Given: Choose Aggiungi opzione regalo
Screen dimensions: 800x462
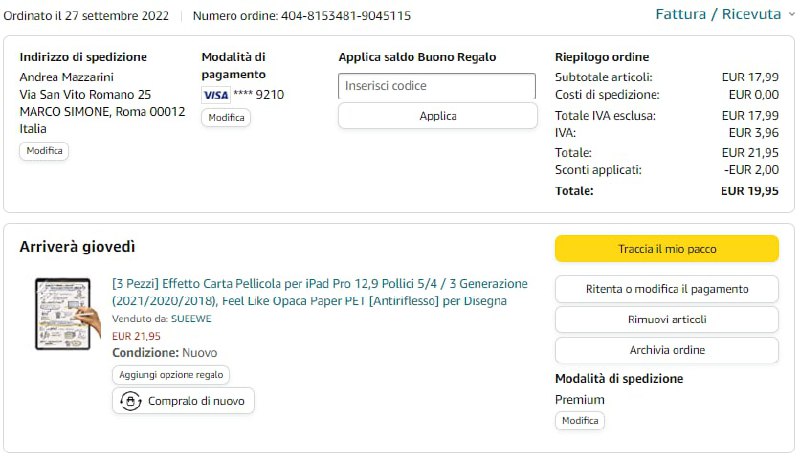Looking at the screenshot, I should 171,375.
